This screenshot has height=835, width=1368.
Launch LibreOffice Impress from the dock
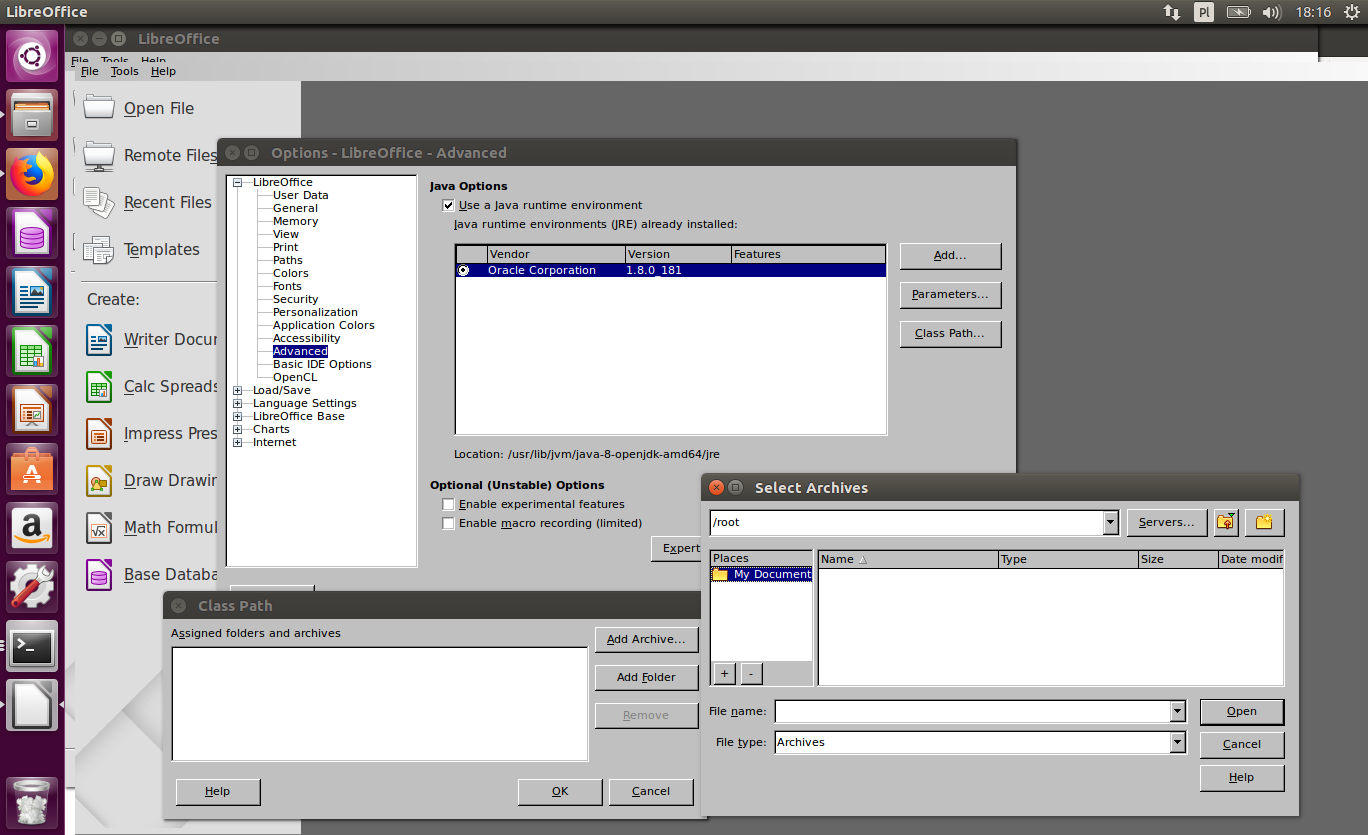[x=32, y=411]
